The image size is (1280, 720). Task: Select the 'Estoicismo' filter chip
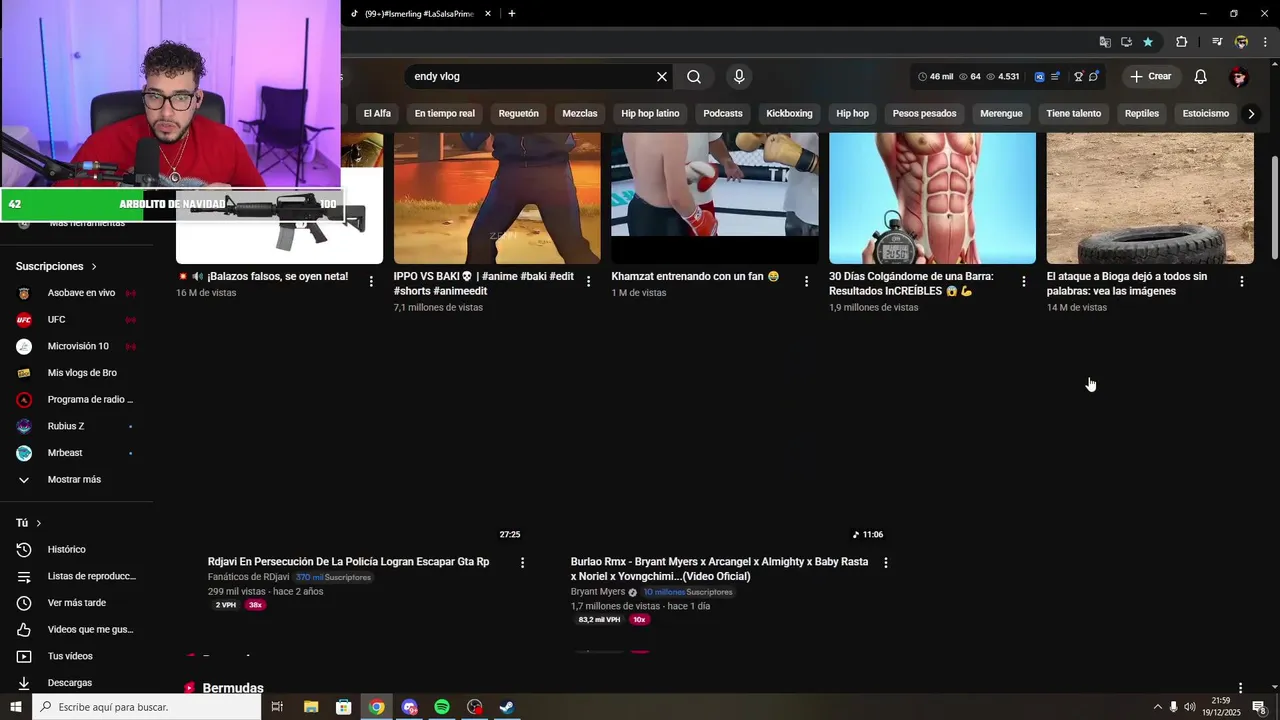click(x=1206, y=114)
